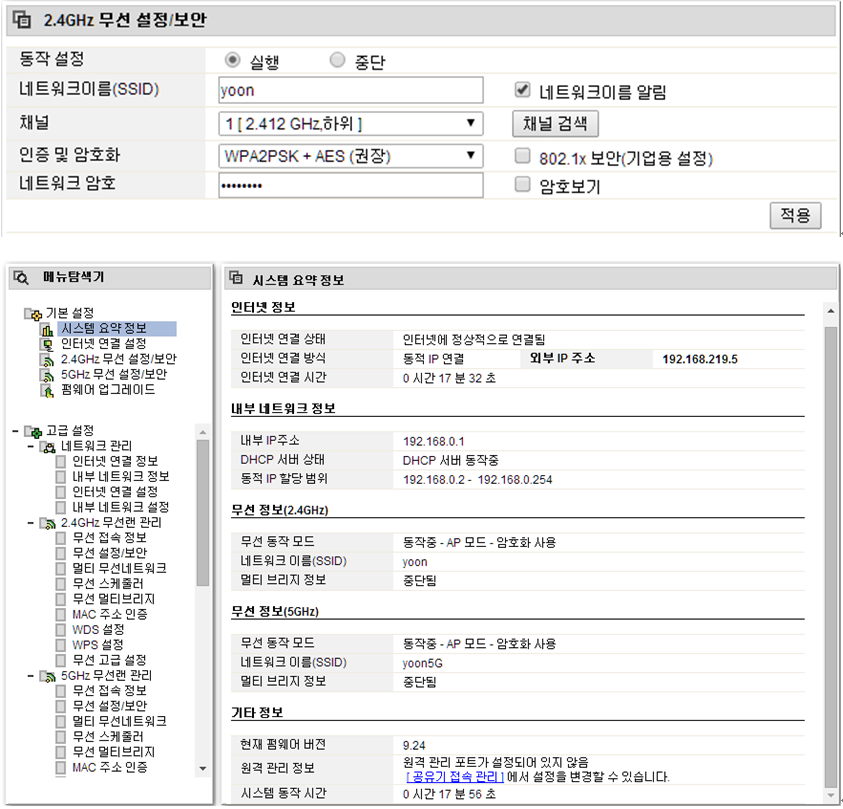This screenshot has height=809, width=843.
Task: Click the 5GHz 무선 설정/보안 wifi icon
Action: (47, 375)
